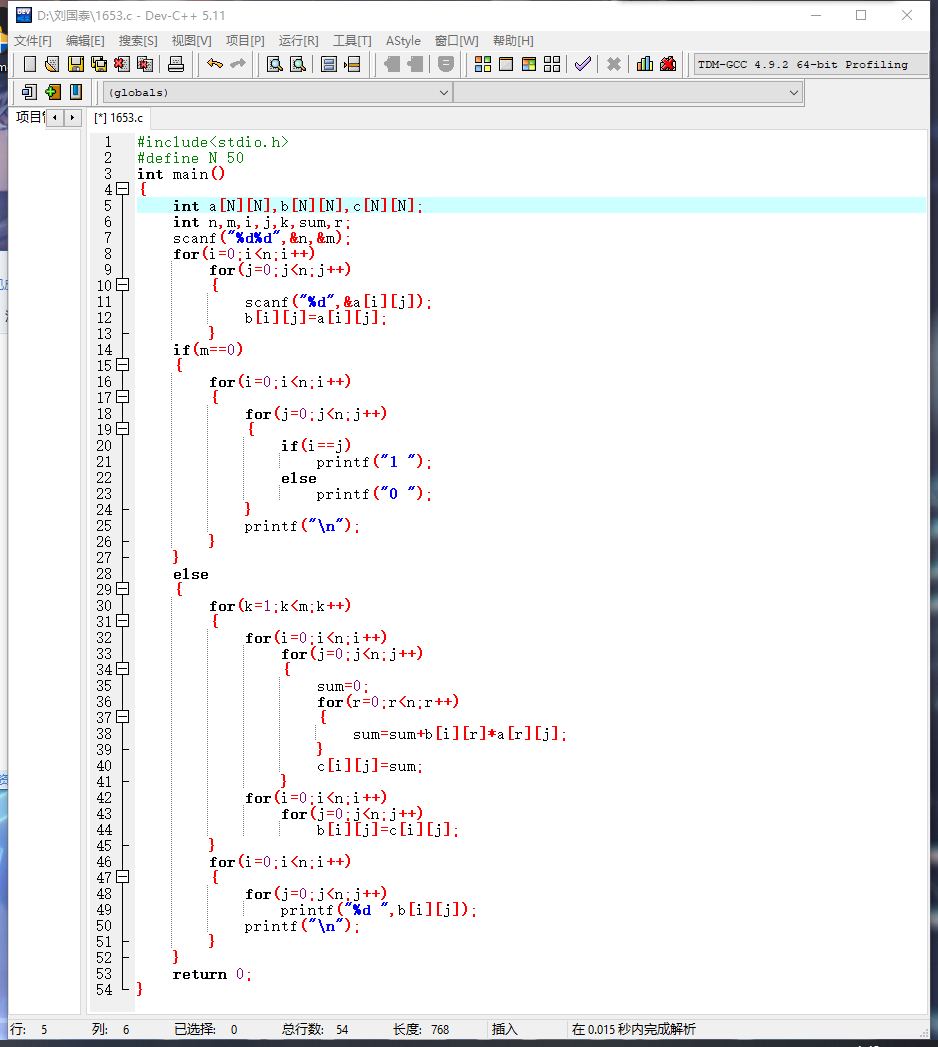Open the 搜索[S] menu
This screenshot has height=1047, width=938.
coord(138,41)
